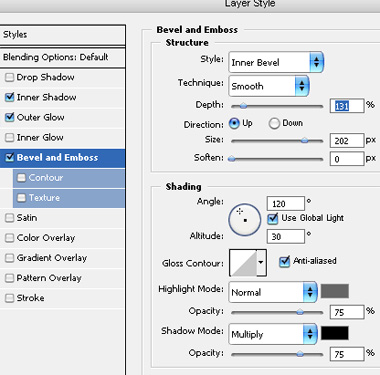Expand the Gloss Contour picker arrow
The image size is (380, 375).
(x=261, y=263)
